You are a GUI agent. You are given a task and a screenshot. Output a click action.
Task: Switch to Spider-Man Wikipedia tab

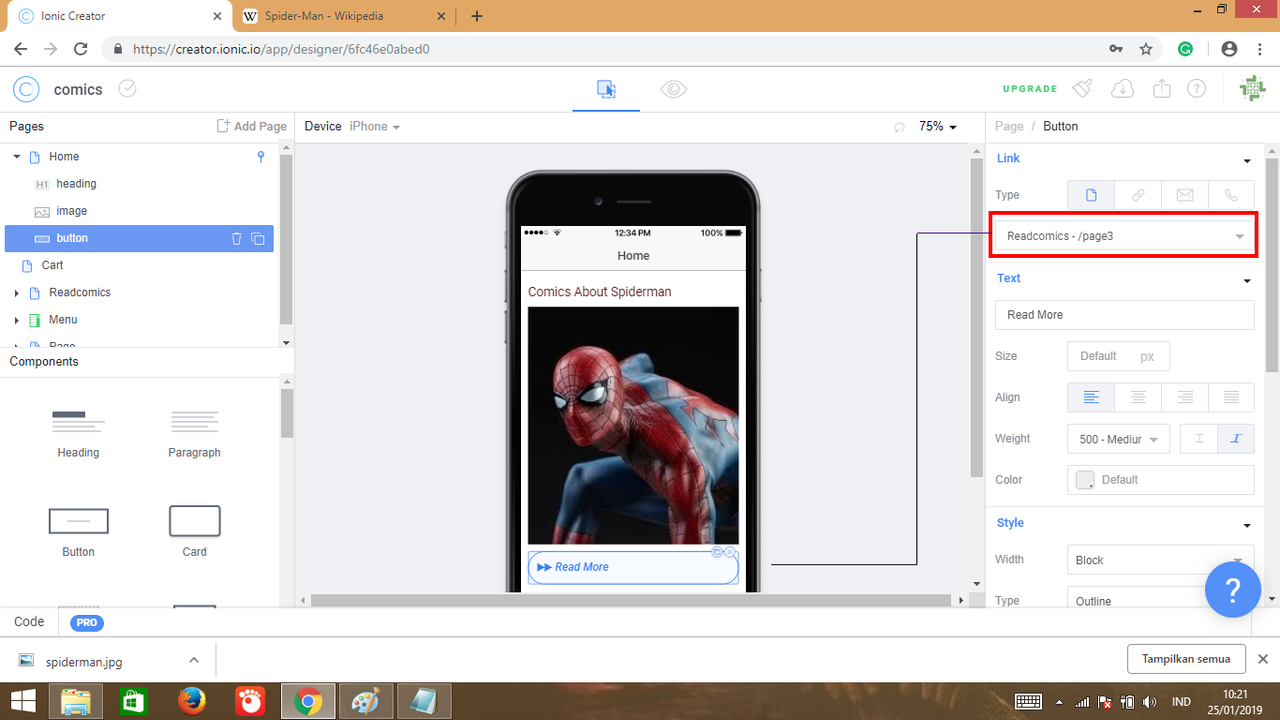pos(345,16)
